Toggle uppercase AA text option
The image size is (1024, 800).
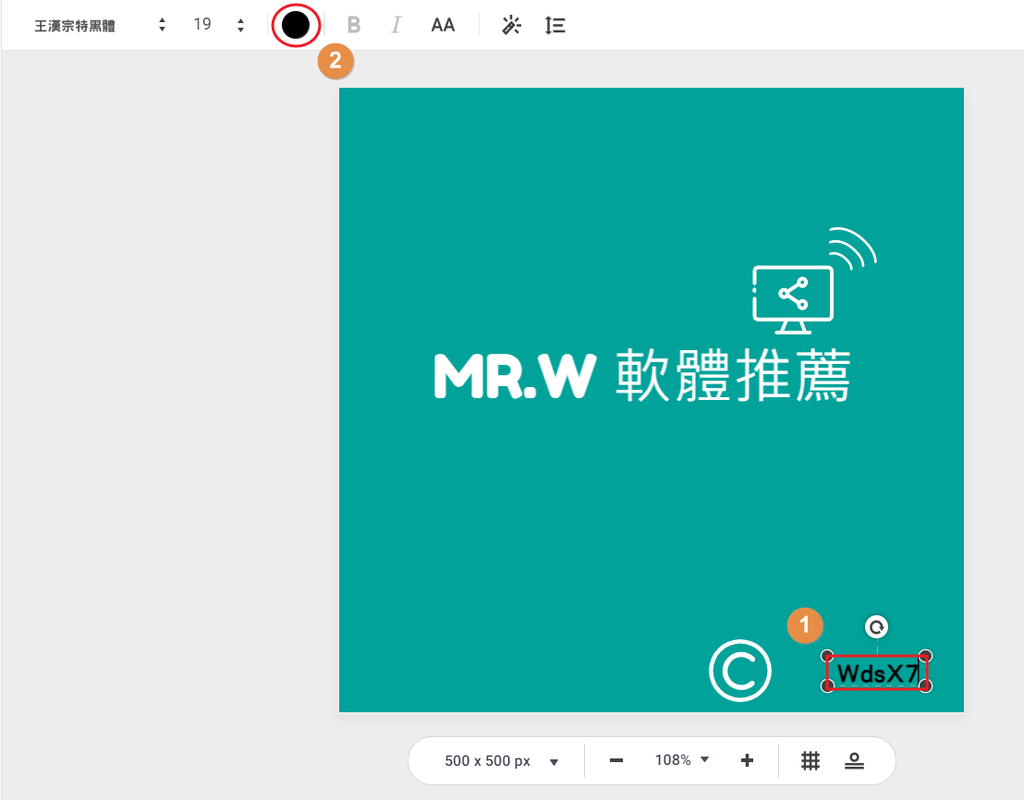(x=443, y=25)
